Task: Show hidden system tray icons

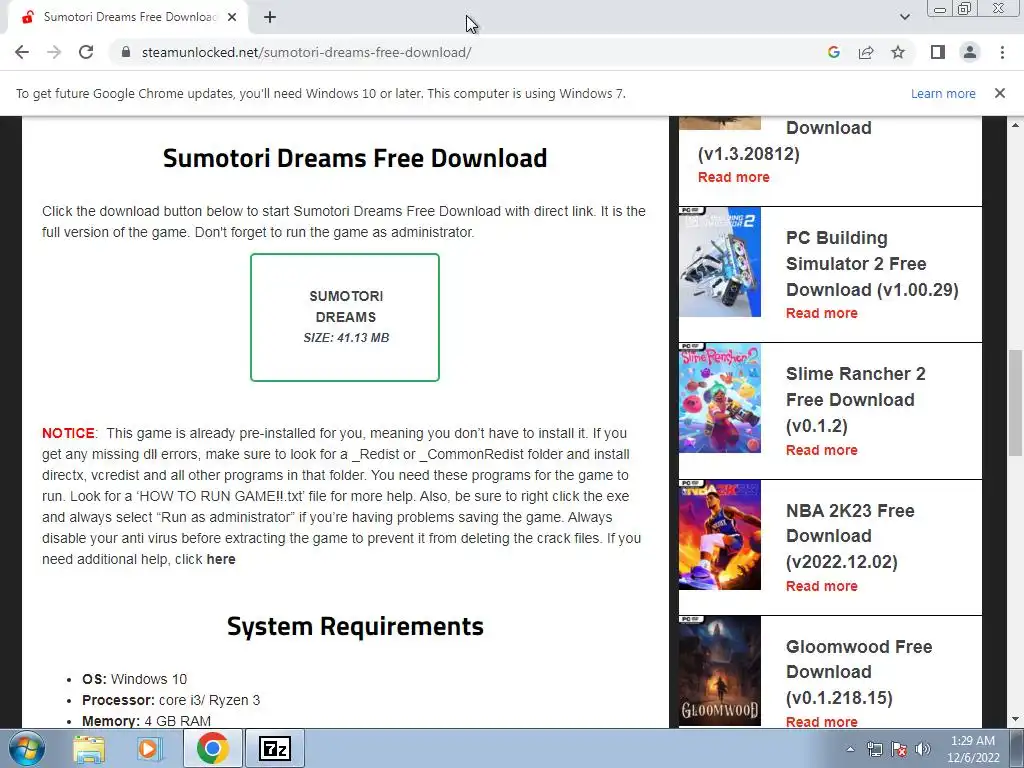Action: pos(850,749)
